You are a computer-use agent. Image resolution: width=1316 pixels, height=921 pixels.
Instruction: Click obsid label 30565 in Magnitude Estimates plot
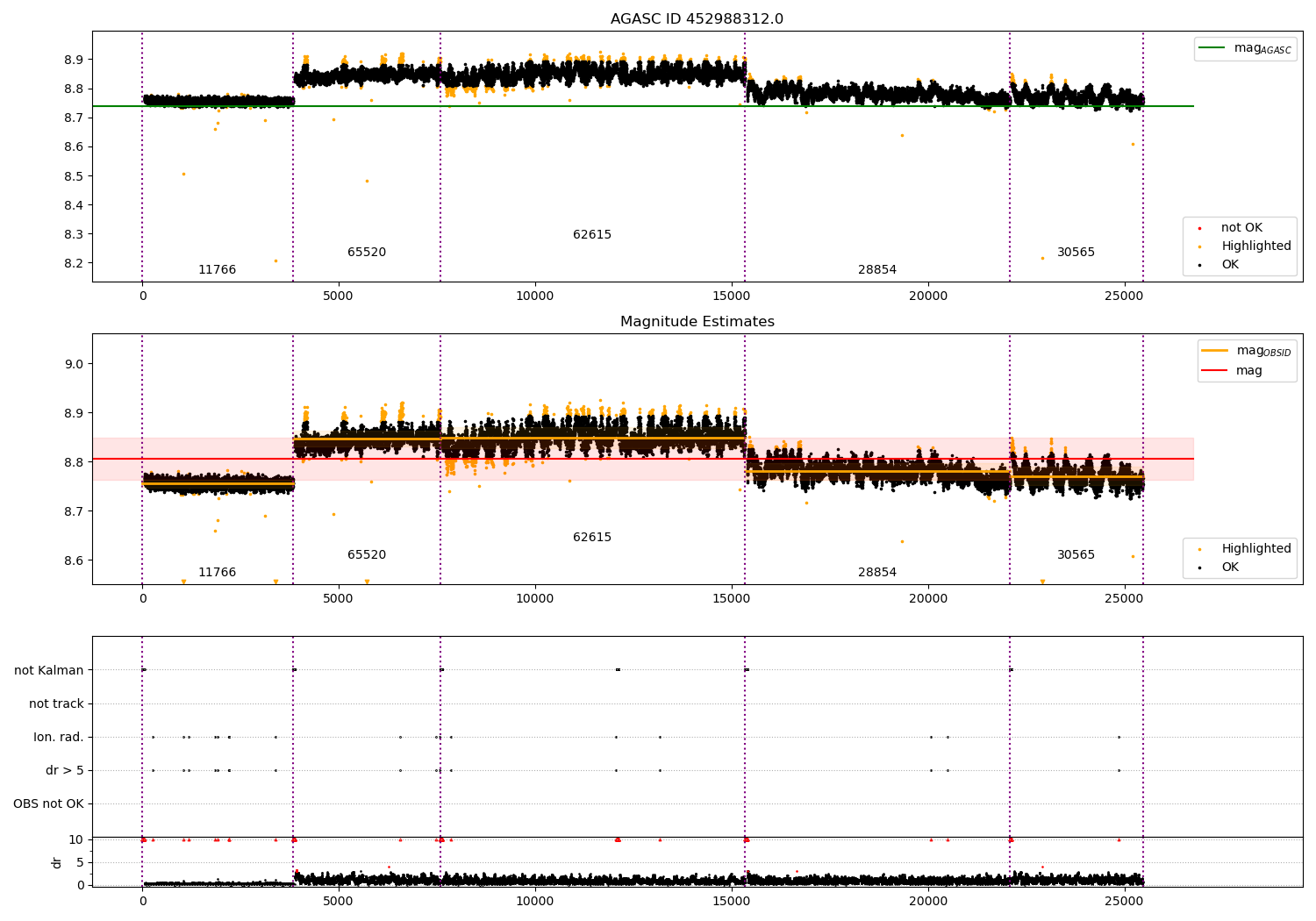[1076, 555]
